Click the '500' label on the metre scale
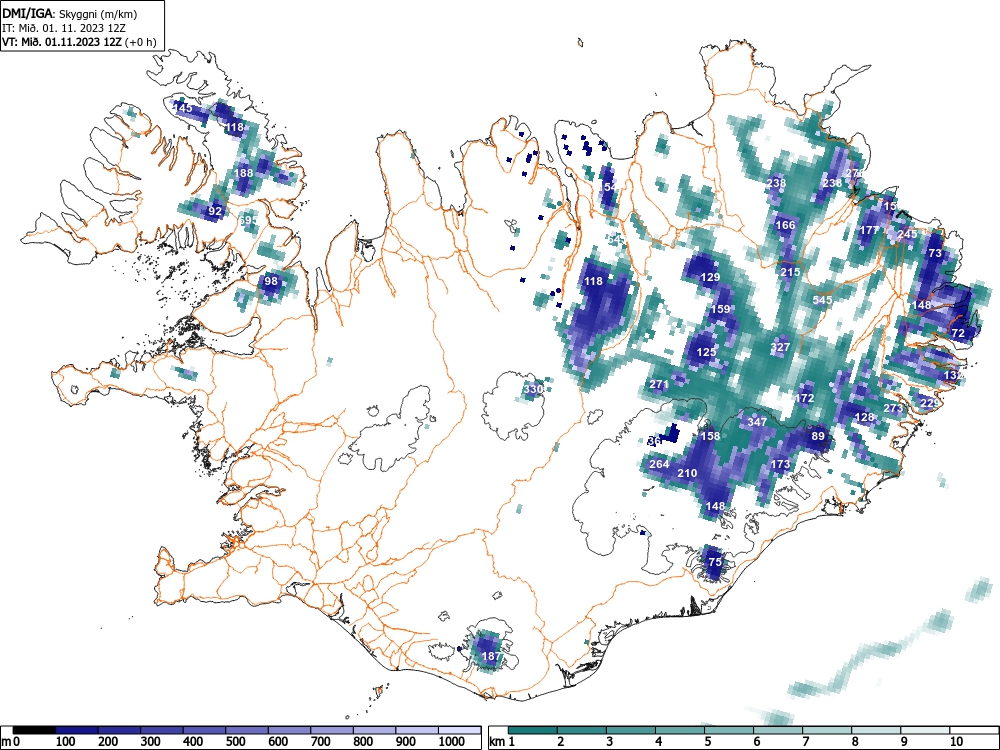The image size is (1000, 750). 235,741
